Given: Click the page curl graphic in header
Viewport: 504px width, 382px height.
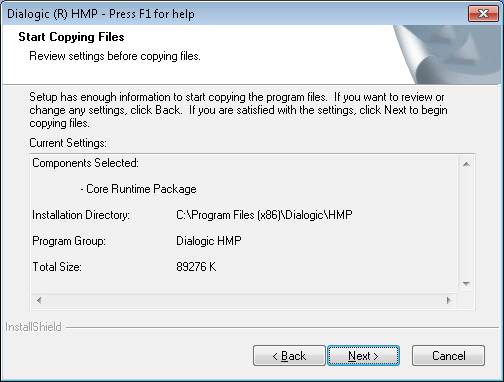Looking at the screenshot, I should coord(447,54).
